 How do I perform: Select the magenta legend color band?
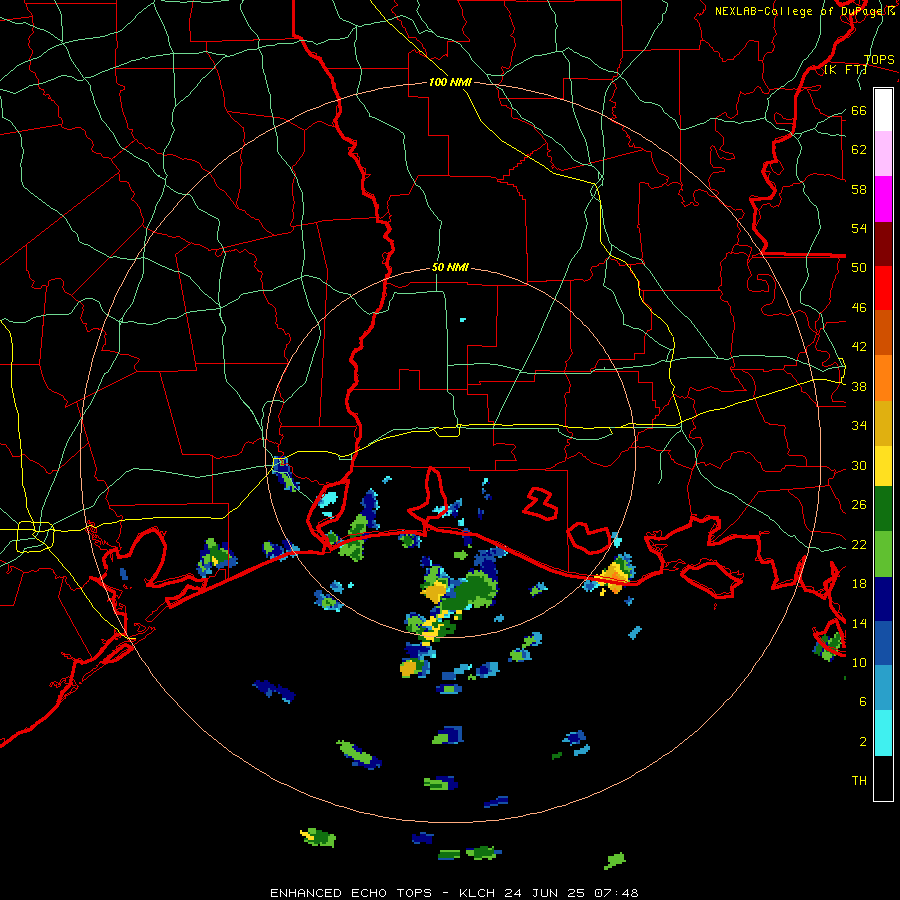(x=883, y=199)
